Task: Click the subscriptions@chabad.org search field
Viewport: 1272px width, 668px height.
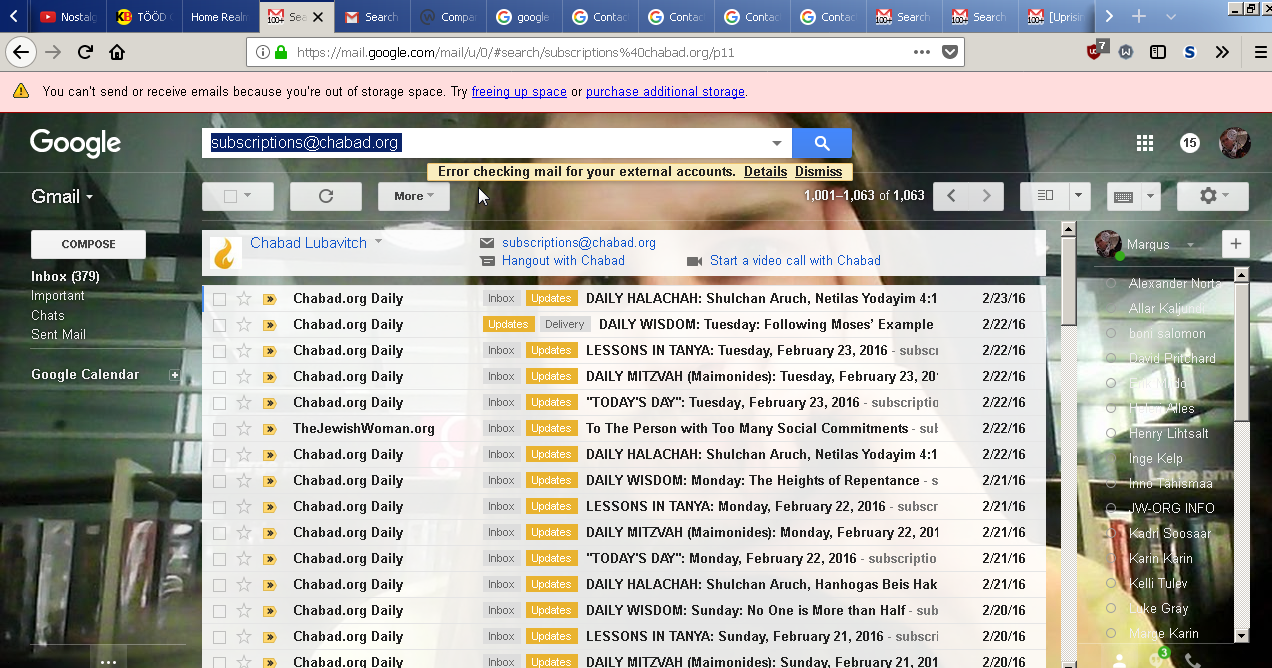Action: click(497, 143)
